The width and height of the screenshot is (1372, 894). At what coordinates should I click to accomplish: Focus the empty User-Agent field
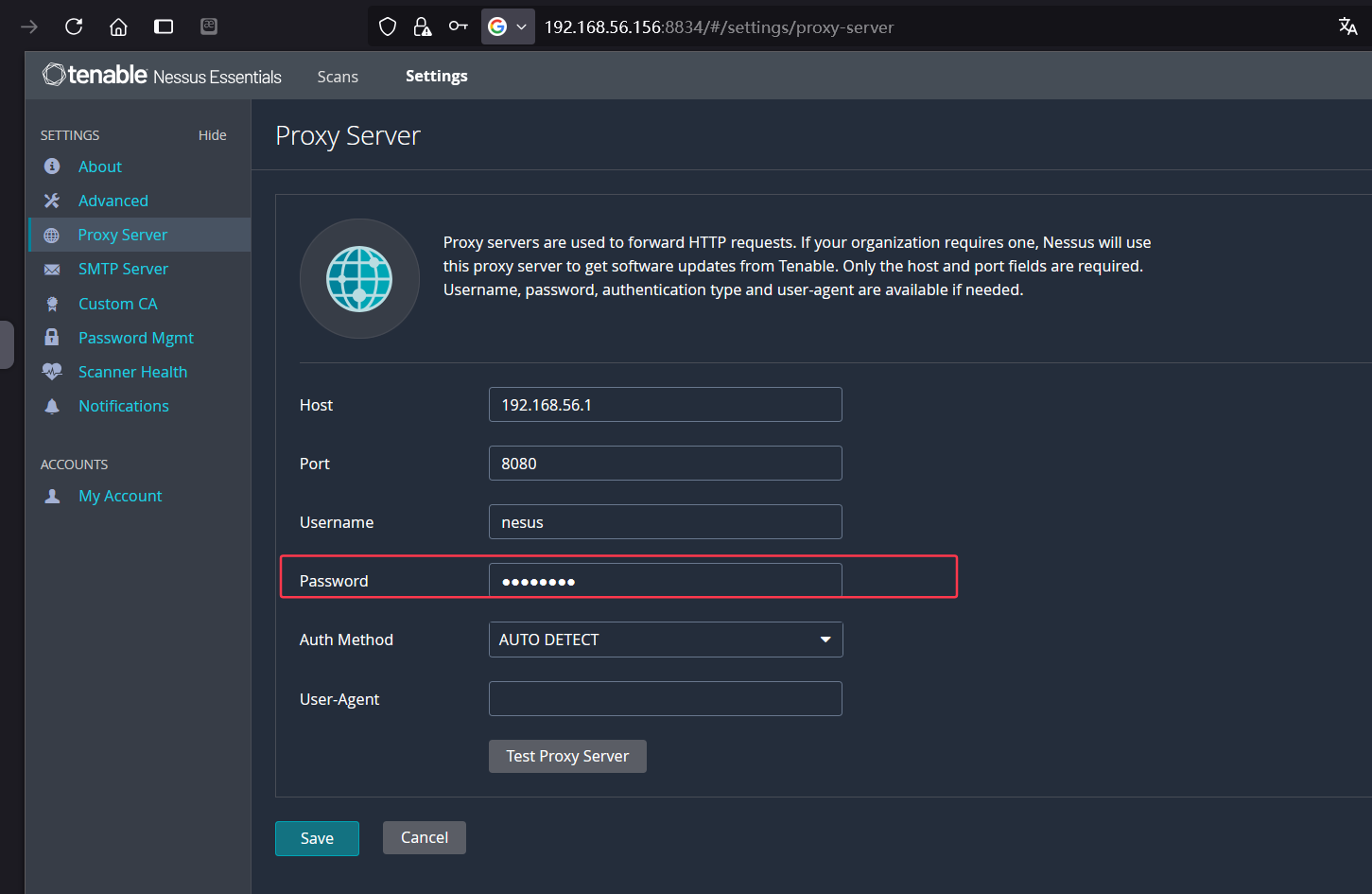pos(665,699)
